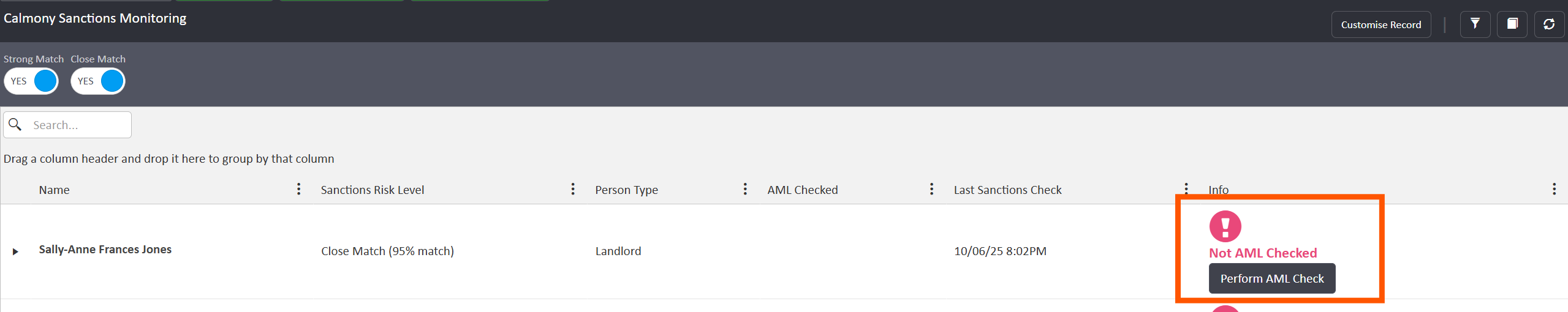Sort by AML Checked column header
The width and height of the screenshot is (1568, 312).
point(803,190)
